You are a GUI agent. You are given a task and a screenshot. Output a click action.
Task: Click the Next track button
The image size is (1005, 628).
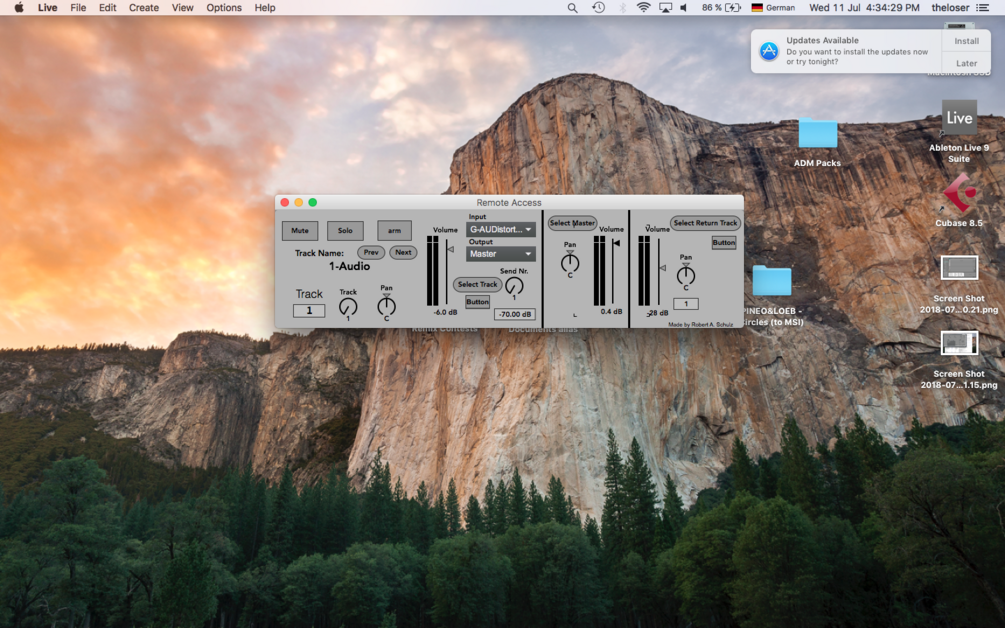point(403,252)
